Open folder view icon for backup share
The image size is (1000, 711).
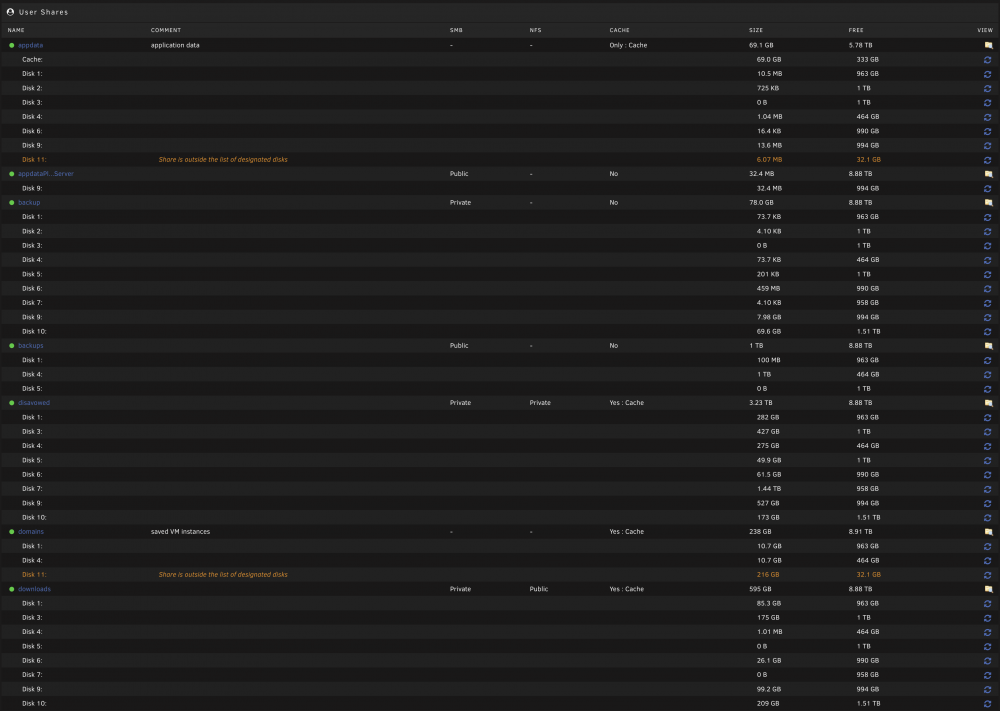(988, 203)
